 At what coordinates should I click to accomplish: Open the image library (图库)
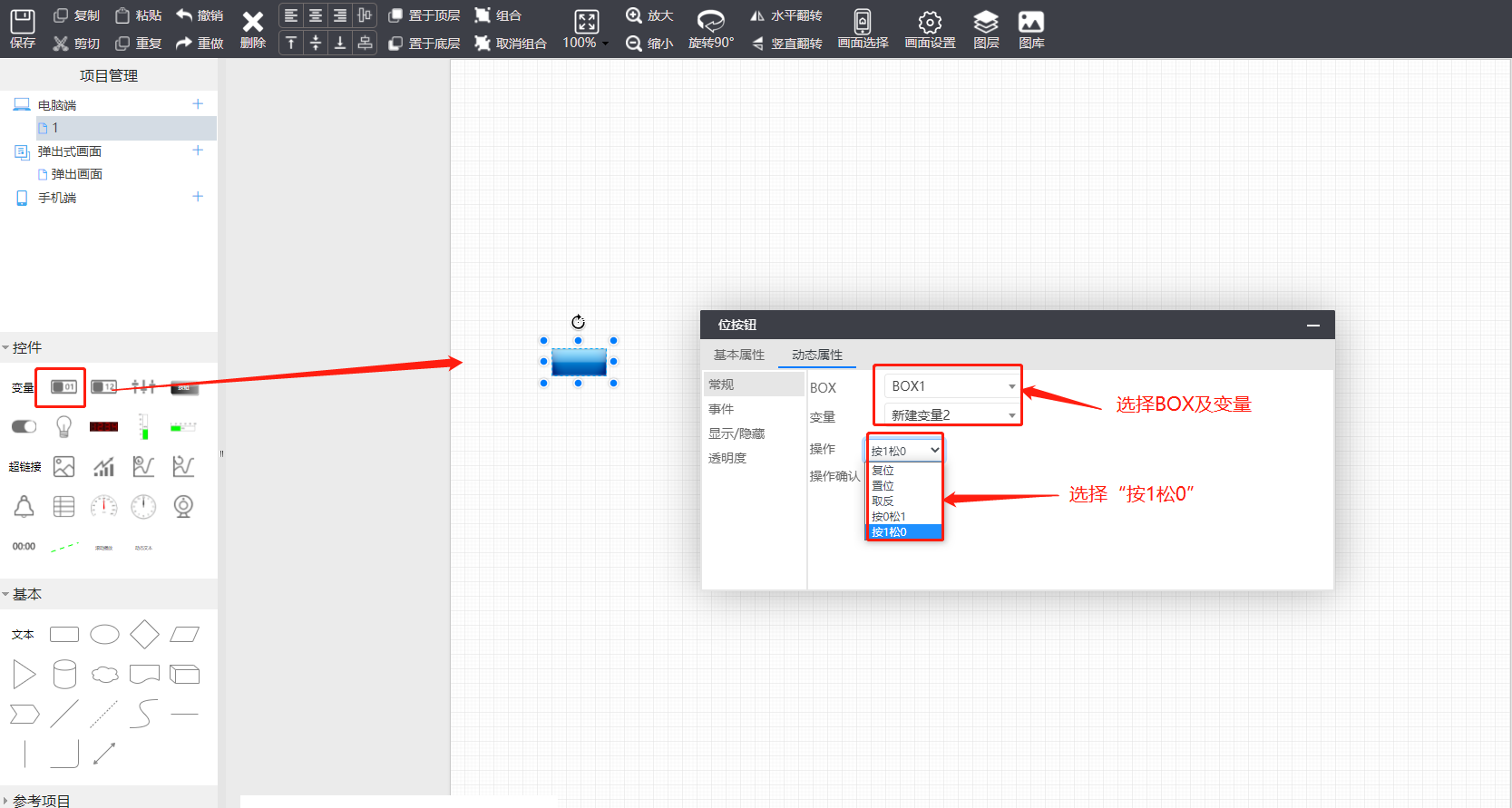1031,29
